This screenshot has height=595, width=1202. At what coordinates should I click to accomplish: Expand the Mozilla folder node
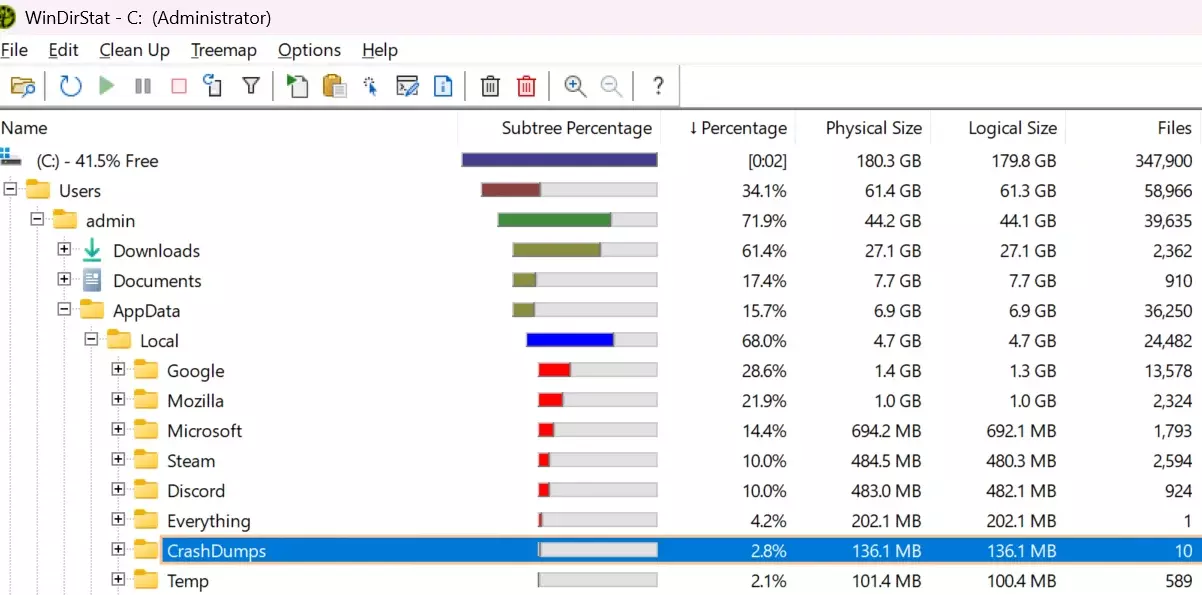119,398
